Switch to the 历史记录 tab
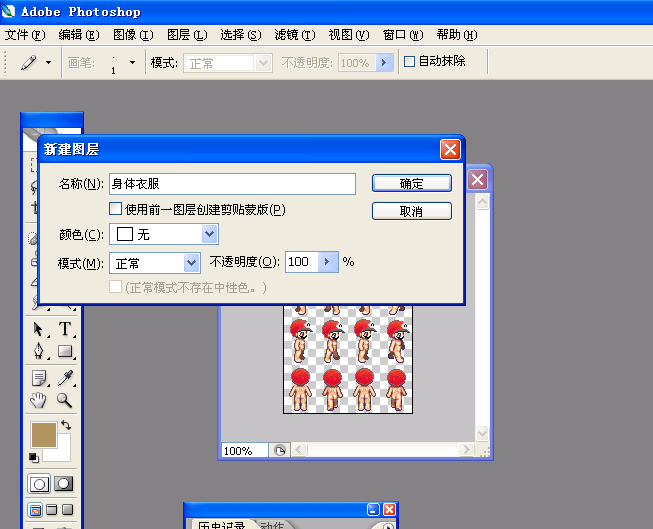This screenshot has height=529, width=653. click(x=222, y=525)
